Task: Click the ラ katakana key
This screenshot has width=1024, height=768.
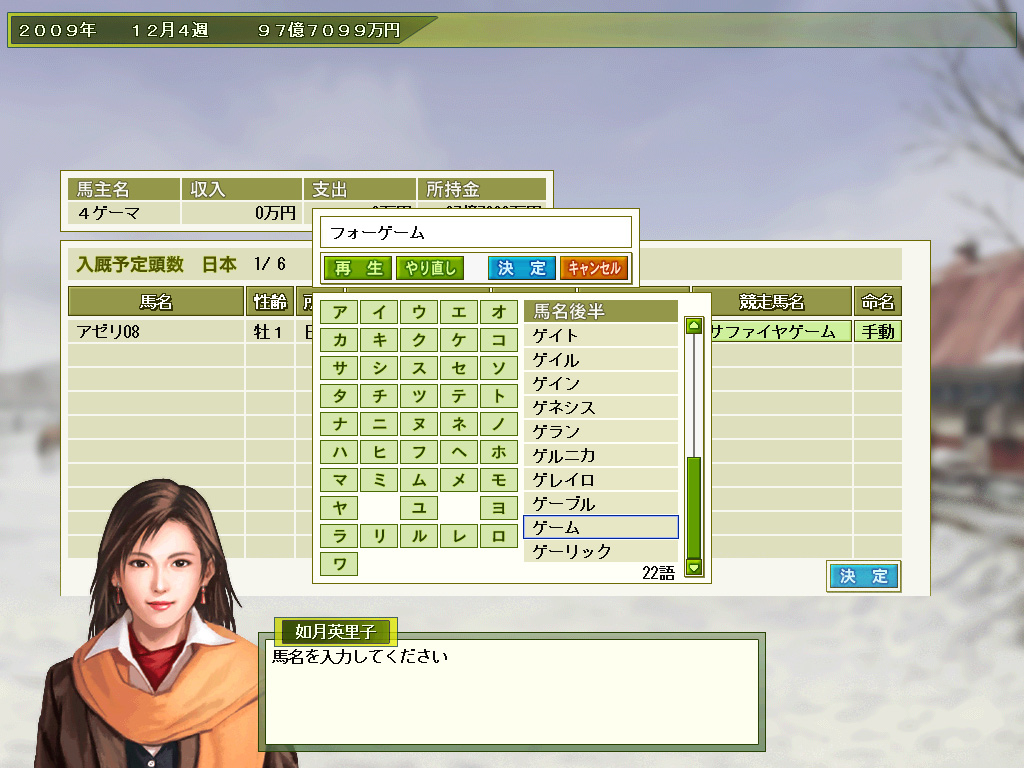Action: click(x=340, y=537)
